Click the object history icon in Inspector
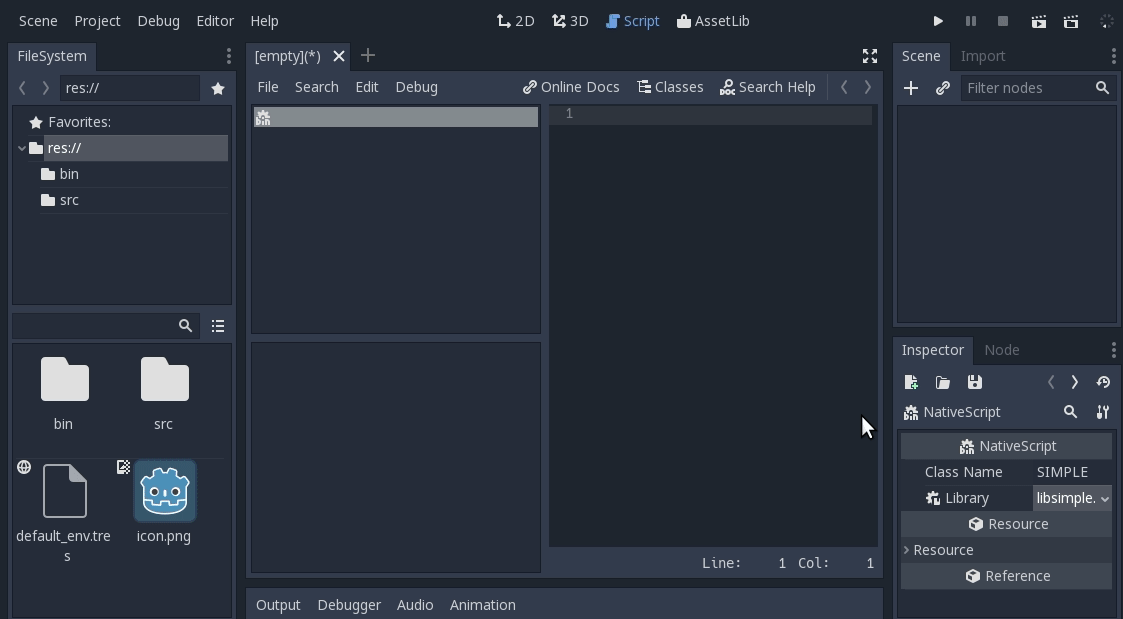The image size is (1123, 619). 1103,382
